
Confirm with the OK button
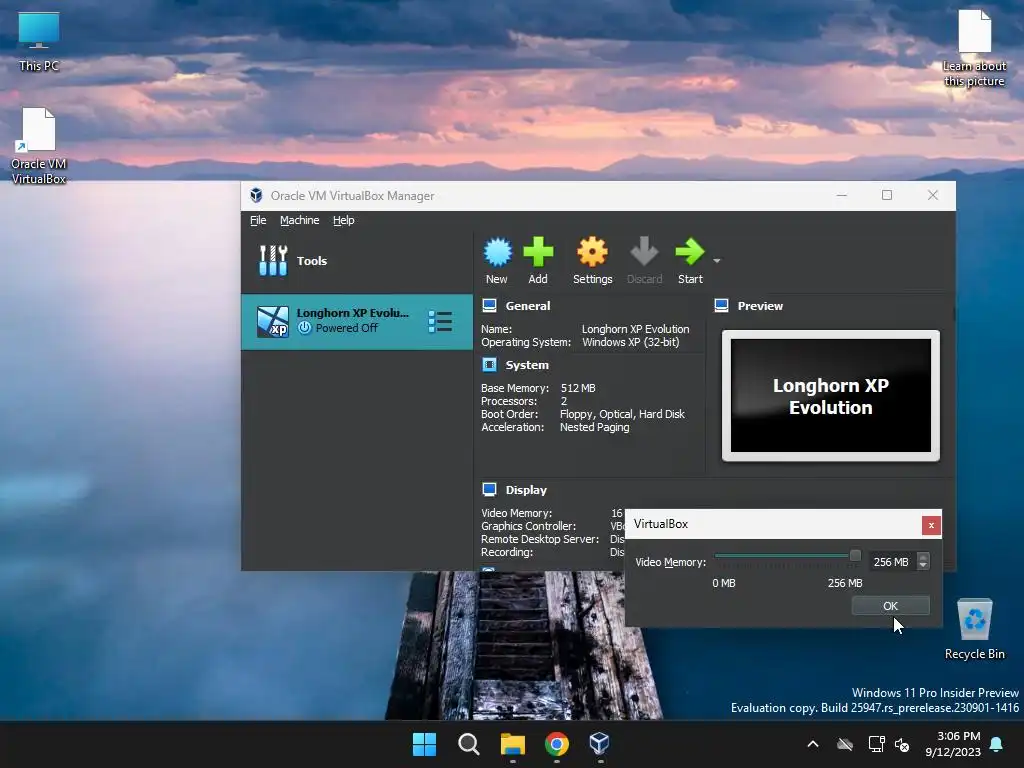click(891, 606)
